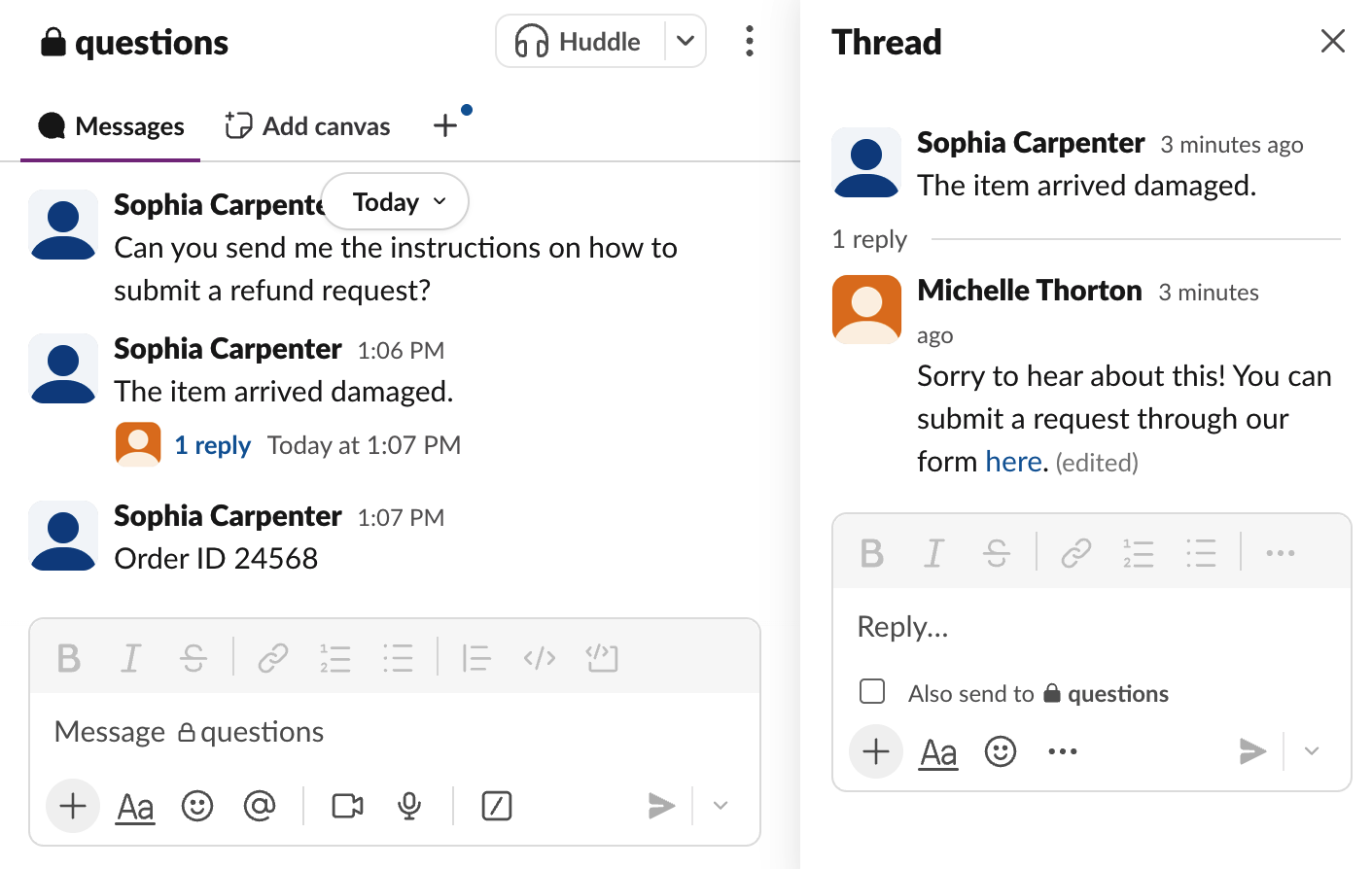Image resolution: width=1372 pixels, height=869 pixels.
Task: Open Huddle options dropdown arrow
Action: tap(686, 42)
